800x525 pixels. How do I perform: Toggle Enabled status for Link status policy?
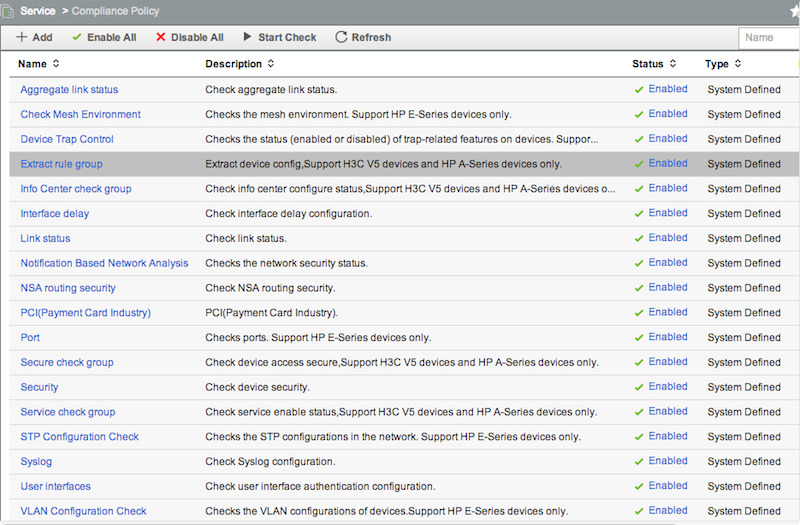point(667,238)
